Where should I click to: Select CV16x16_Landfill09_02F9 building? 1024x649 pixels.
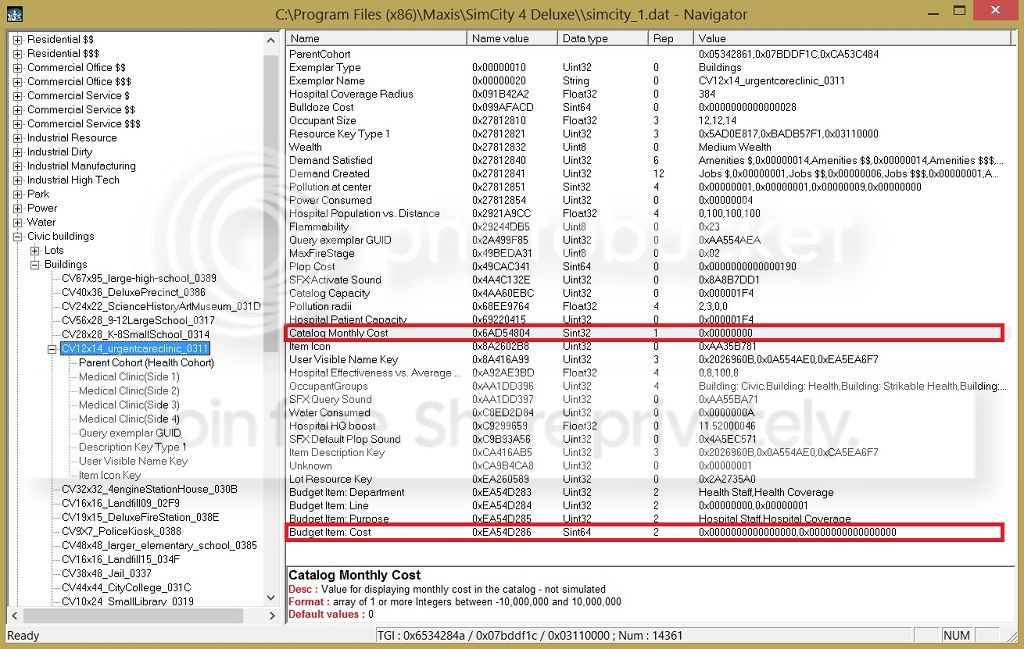pos(120,504)
